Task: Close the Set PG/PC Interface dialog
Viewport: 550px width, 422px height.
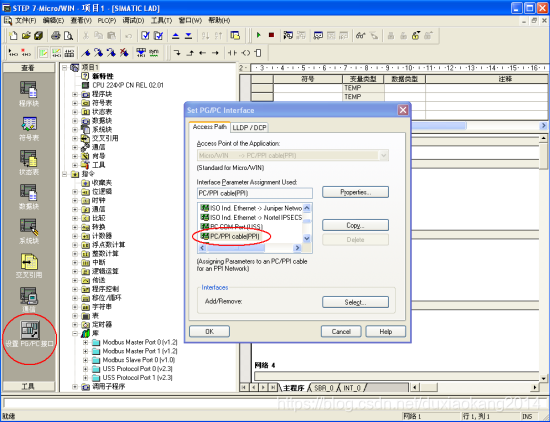Action: (x=403, y=110)
